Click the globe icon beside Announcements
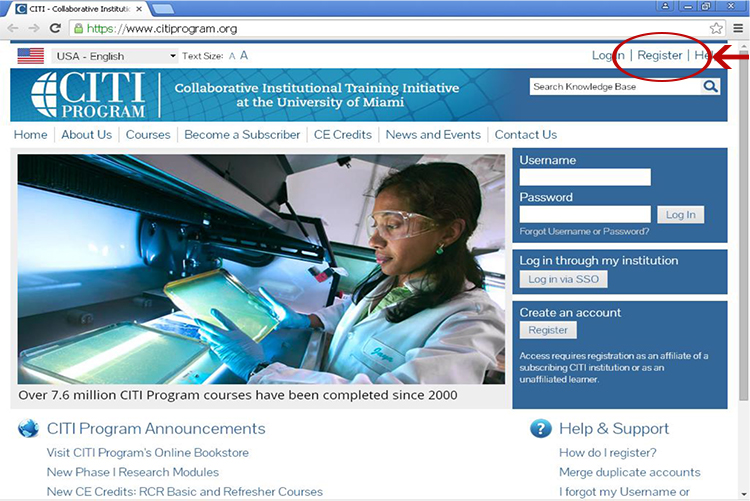 pyautogui.click(x=28, y=428)
